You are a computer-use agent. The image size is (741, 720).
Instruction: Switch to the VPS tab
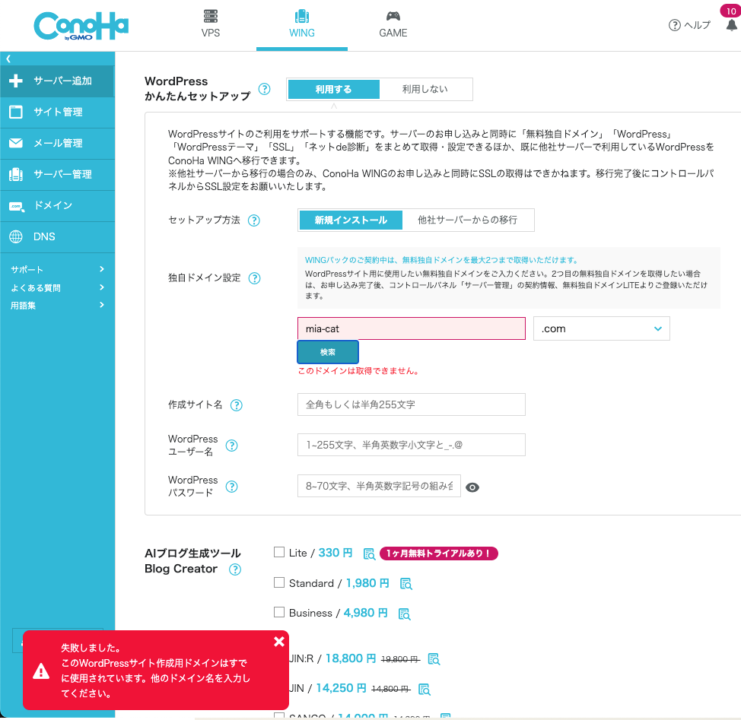click(x=210, y=24)
